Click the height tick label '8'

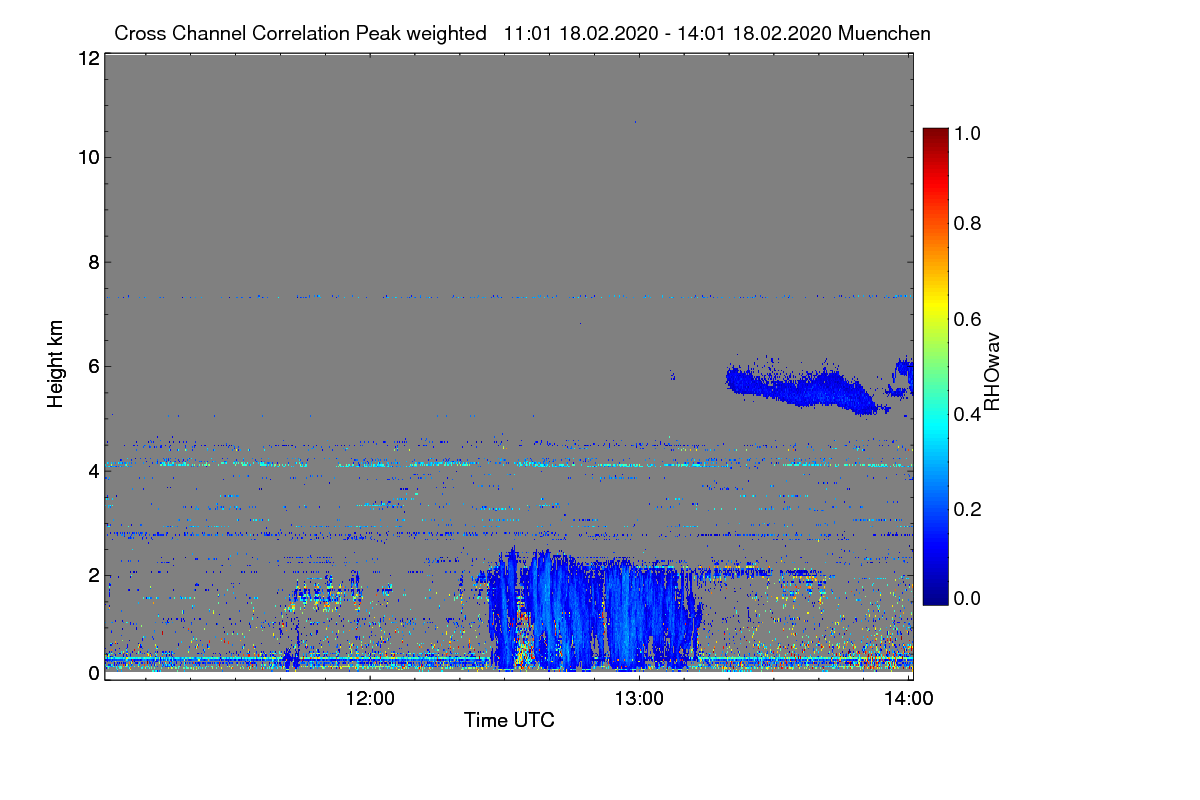(92, 262)
